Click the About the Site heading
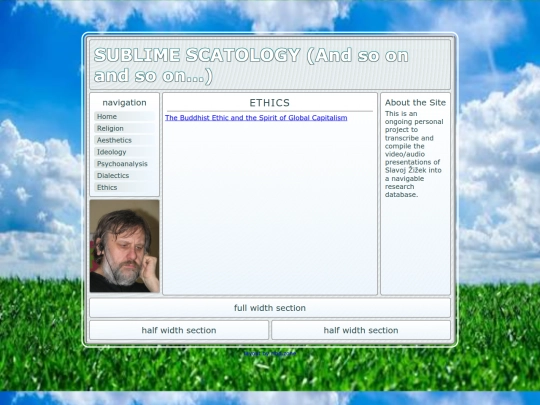Screen dimensions: 540x405 [x=415, y=103]
